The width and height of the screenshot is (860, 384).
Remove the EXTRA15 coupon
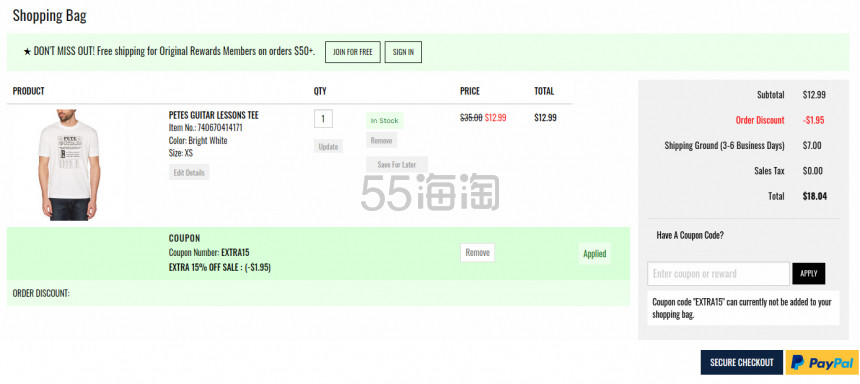point(477,253)
